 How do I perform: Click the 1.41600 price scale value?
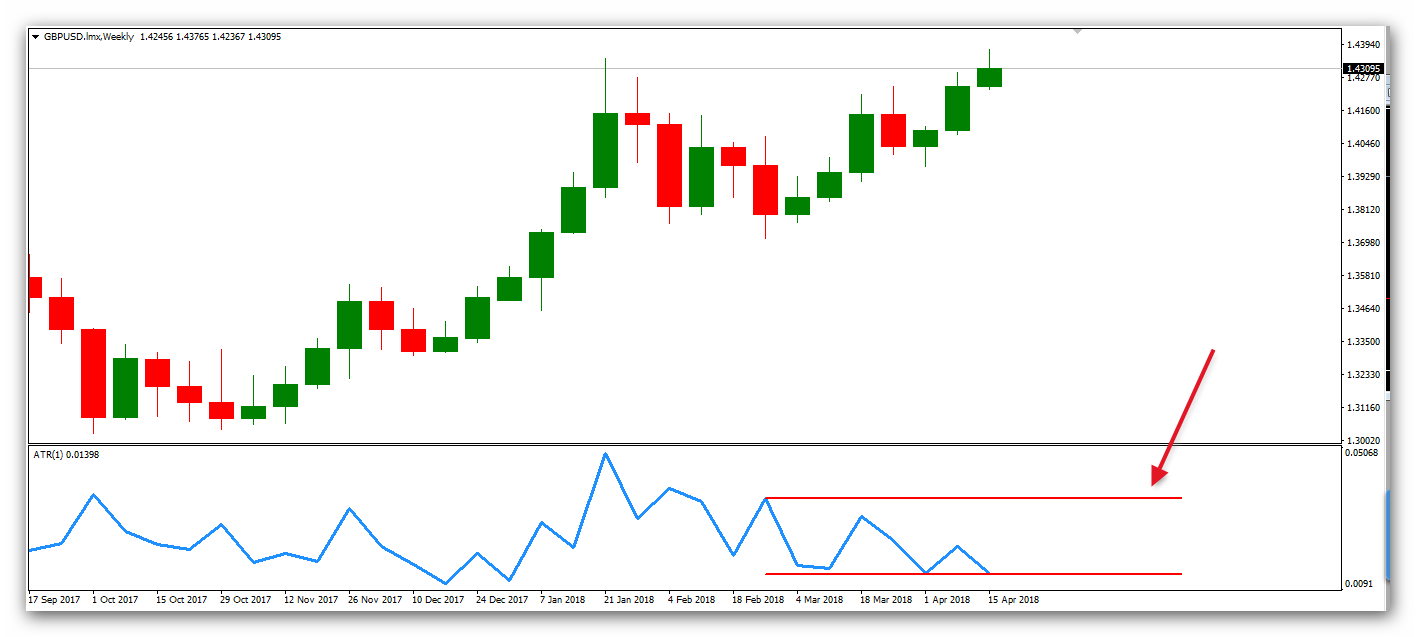pos(1364,111)
